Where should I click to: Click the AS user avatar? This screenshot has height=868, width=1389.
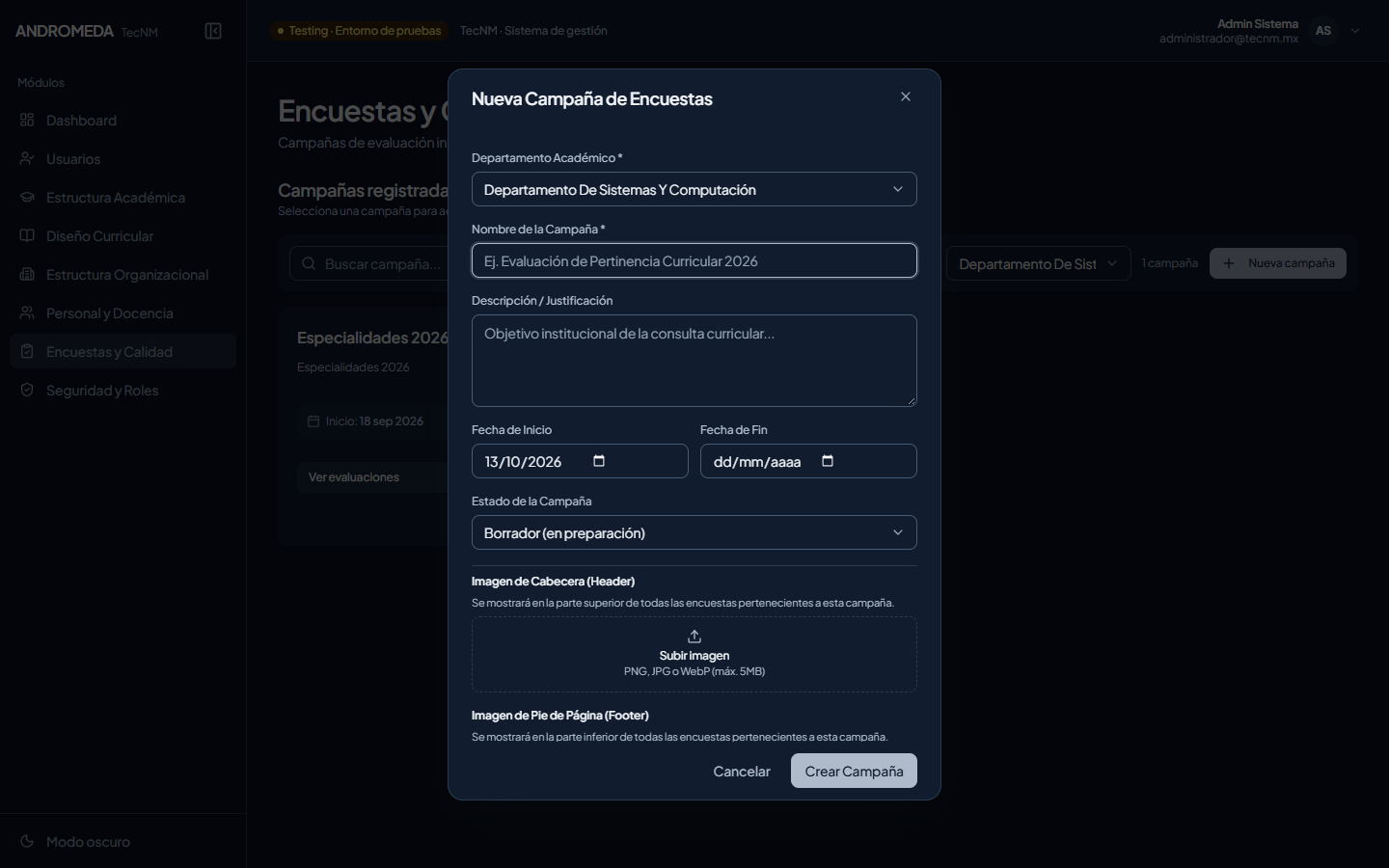[x=1323, y=31]
